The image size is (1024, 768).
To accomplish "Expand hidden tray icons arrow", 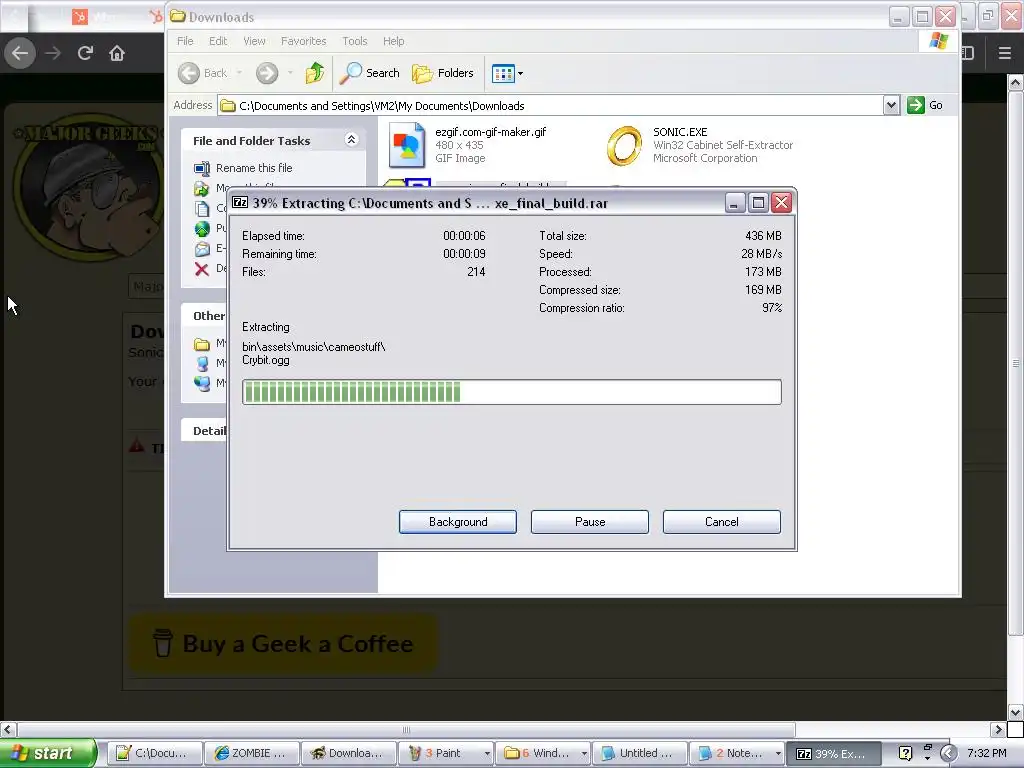I will click(x=948, y=753).
